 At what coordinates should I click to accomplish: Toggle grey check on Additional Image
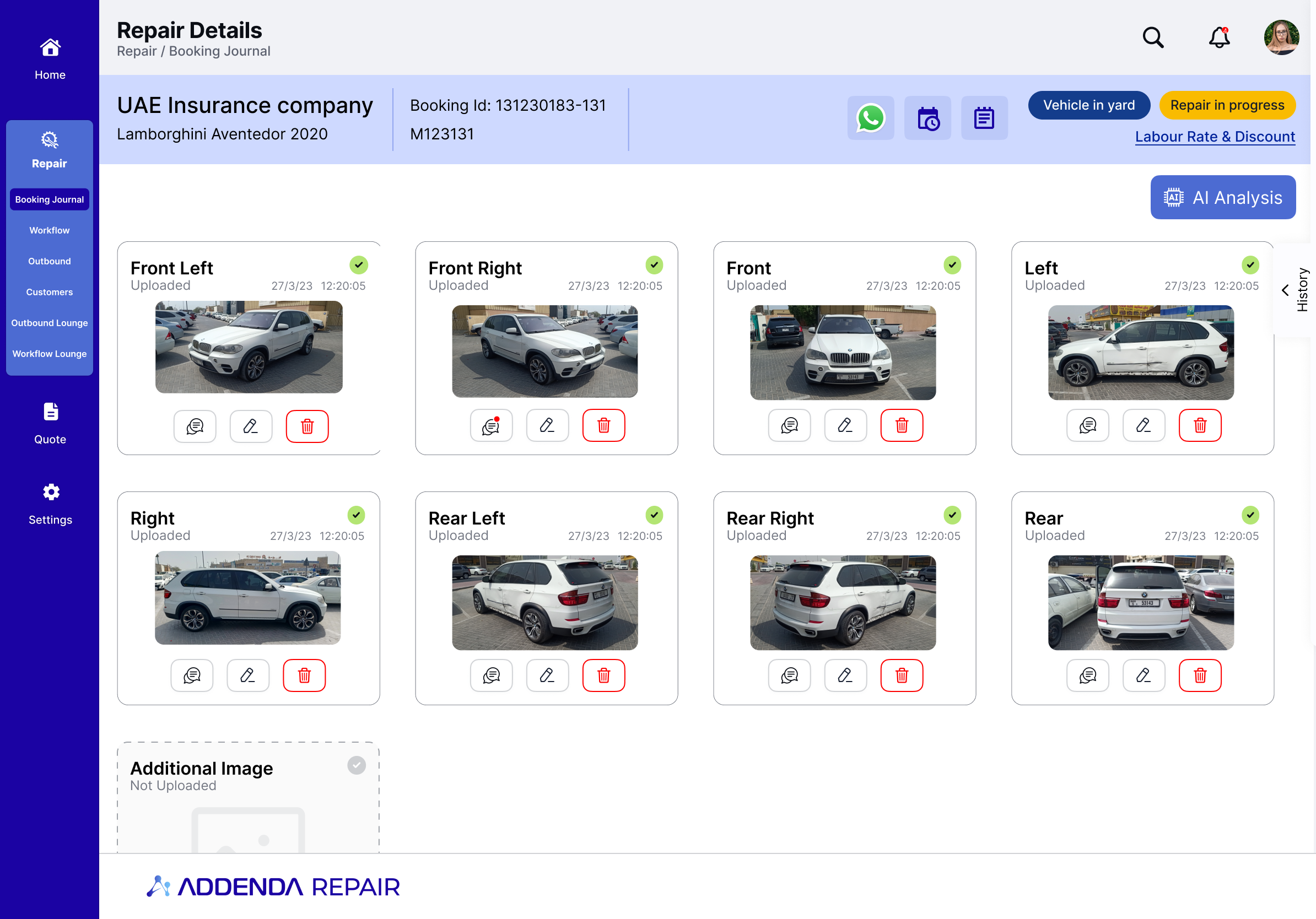tap(356, 765)
